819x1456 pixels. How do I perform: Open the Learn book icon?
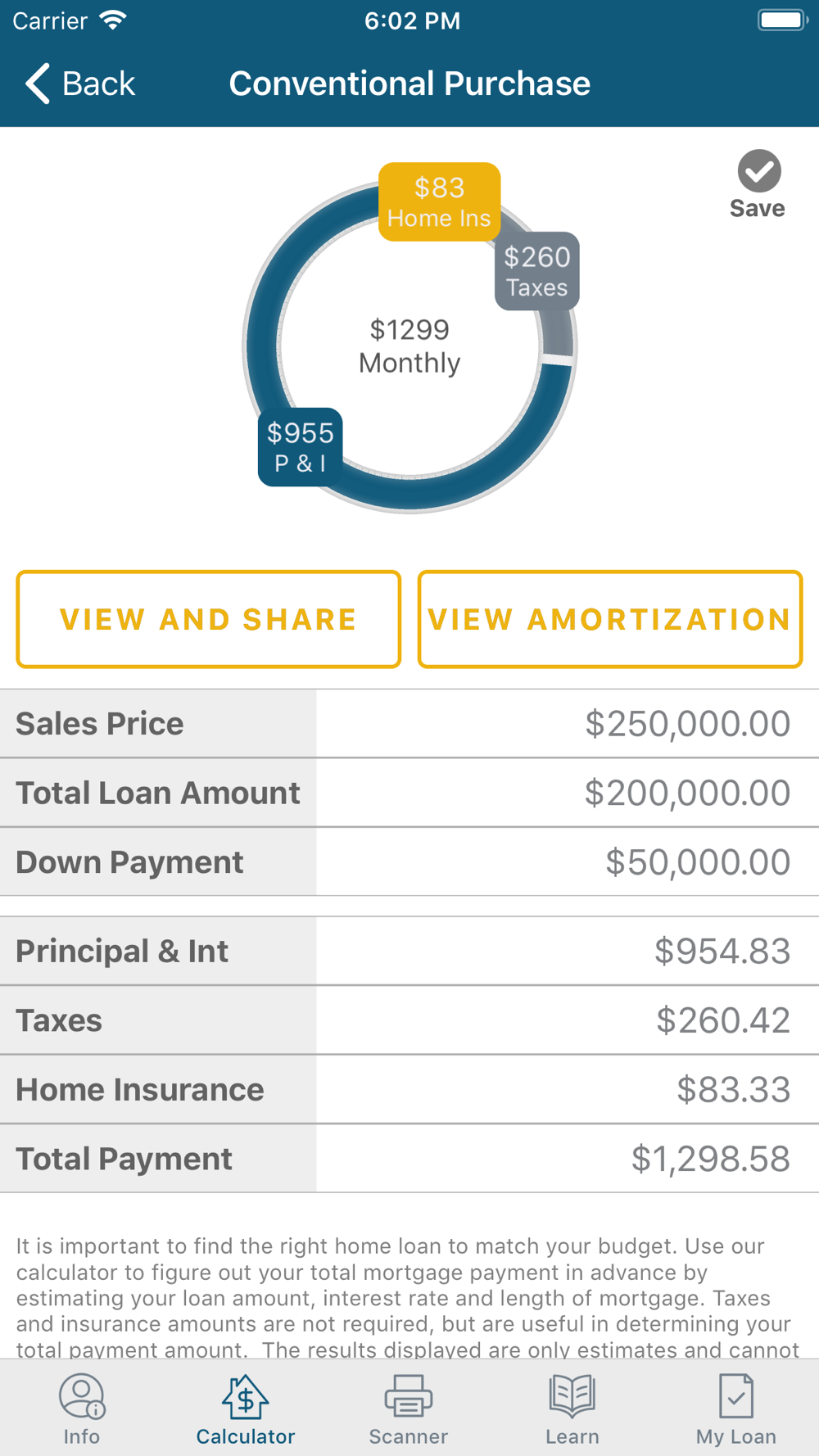572,1396
